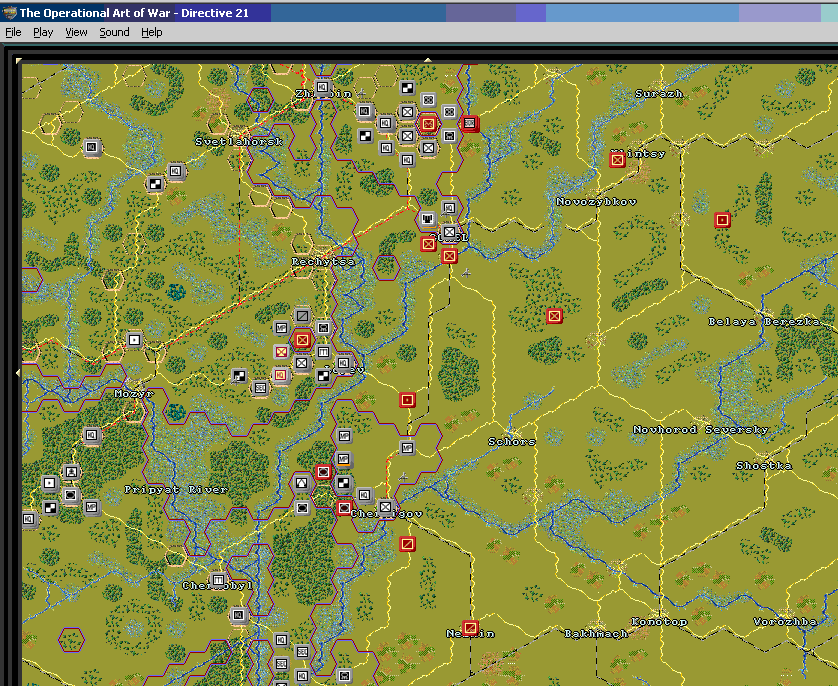Click the Svetlahorsk town label

click(239, 142)
